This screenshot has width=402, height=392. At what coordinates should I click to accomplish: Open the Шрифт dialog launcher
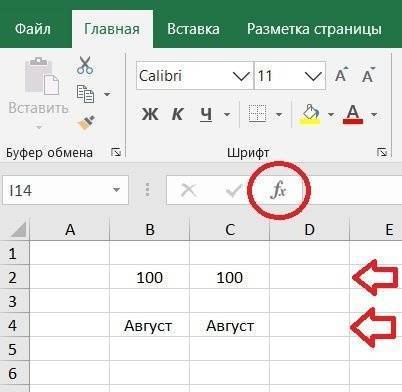point(382,152)
